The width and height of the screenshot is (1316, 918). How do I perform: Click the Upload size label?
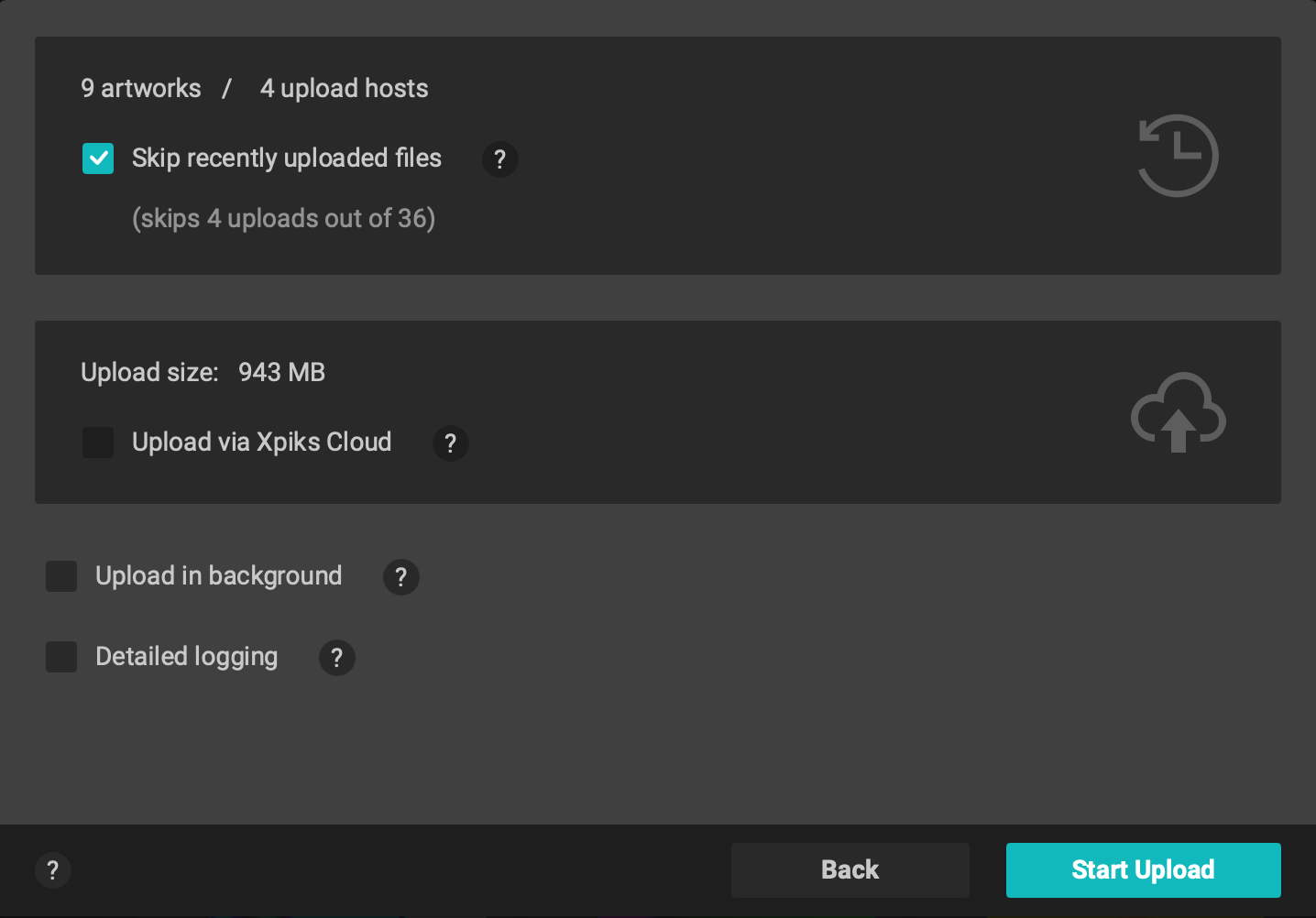pos(149,372)
